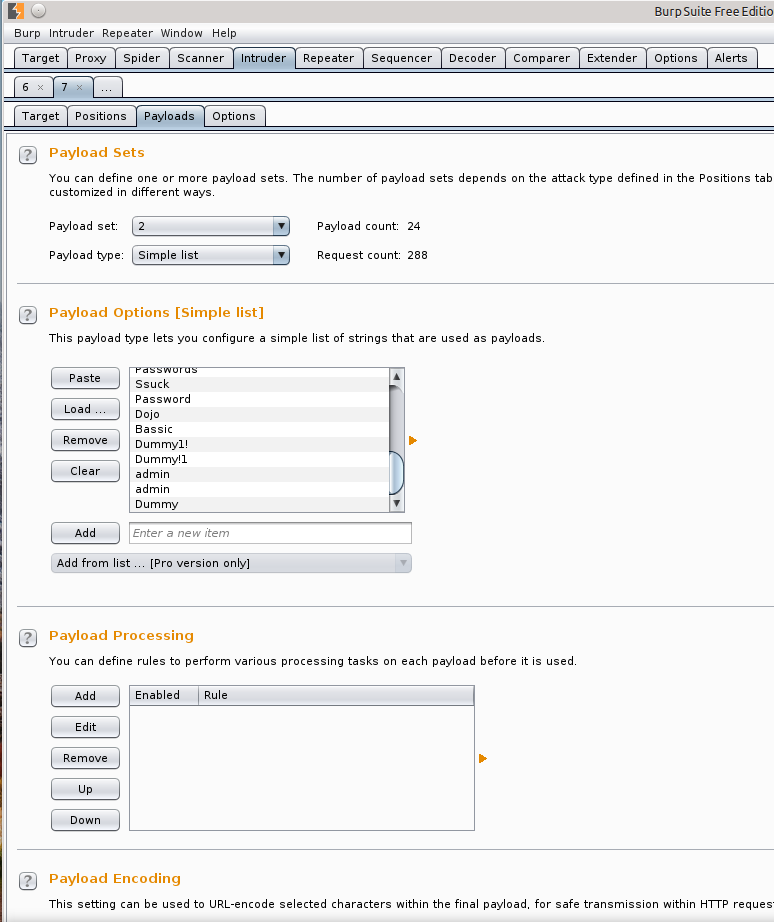Image resolution: width=774 pixels, height=922 pixels.
Task: Add new item to payload list
Action: pos(85,533)
